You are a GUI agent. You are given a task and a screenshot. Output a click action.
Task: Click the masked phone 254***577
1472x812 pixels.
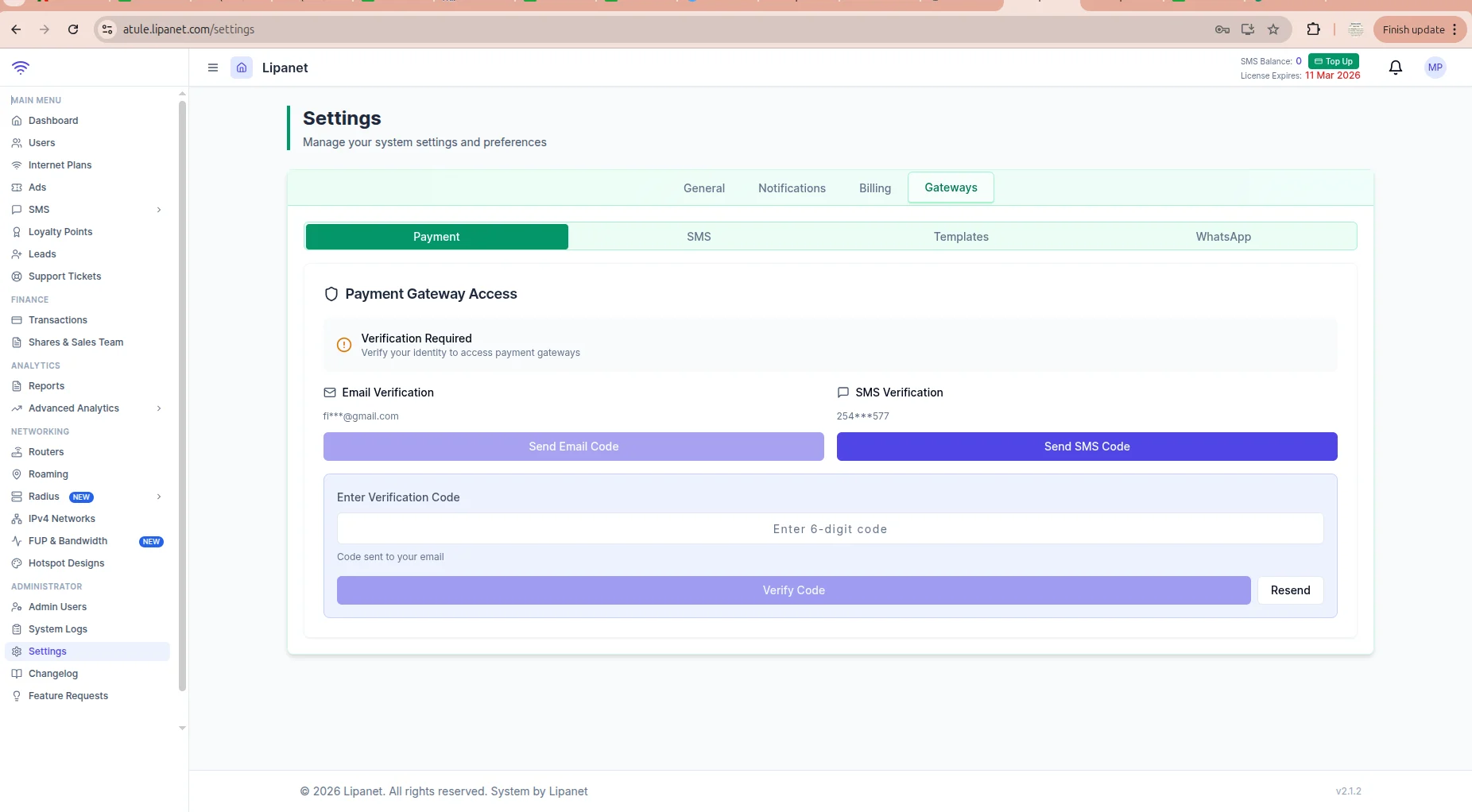862,416
